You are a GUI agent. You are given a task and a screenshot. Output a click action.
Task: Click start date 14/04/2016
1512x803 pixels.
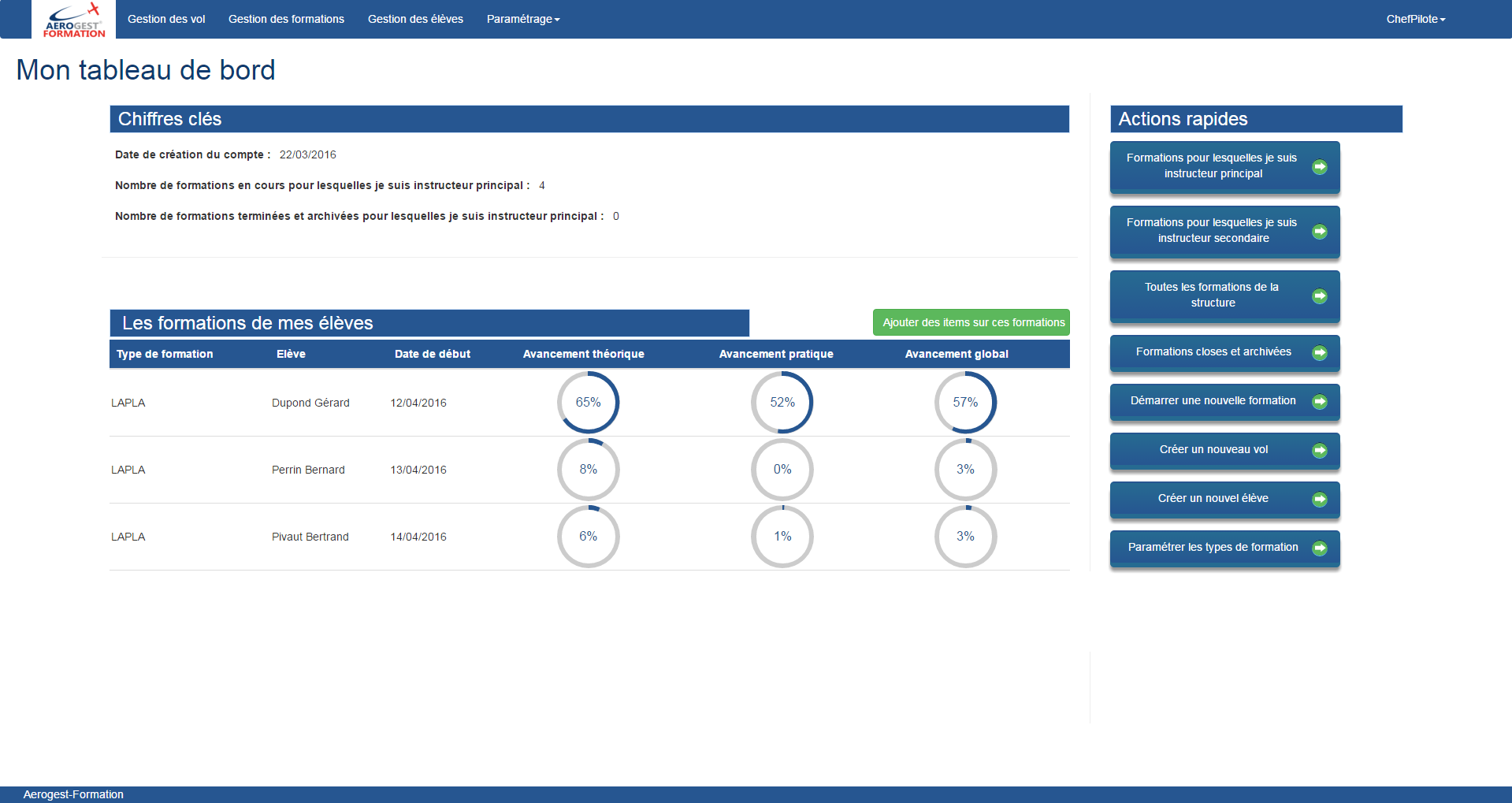point(418,537)
